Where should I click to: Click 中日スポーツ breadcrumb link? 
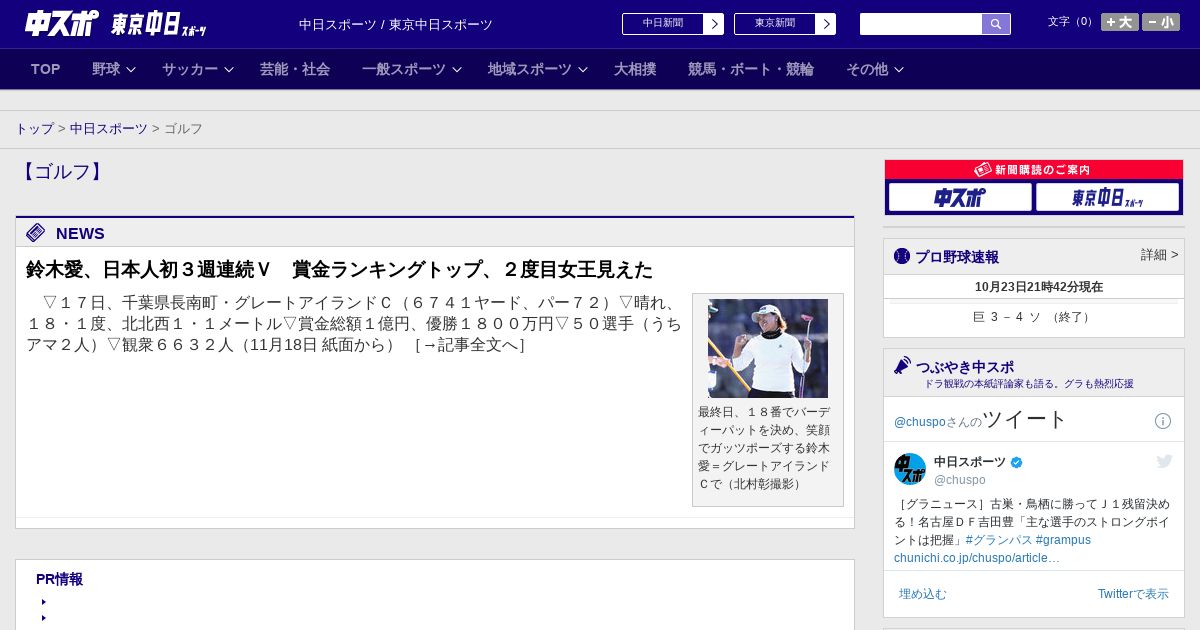coord(109,129)
